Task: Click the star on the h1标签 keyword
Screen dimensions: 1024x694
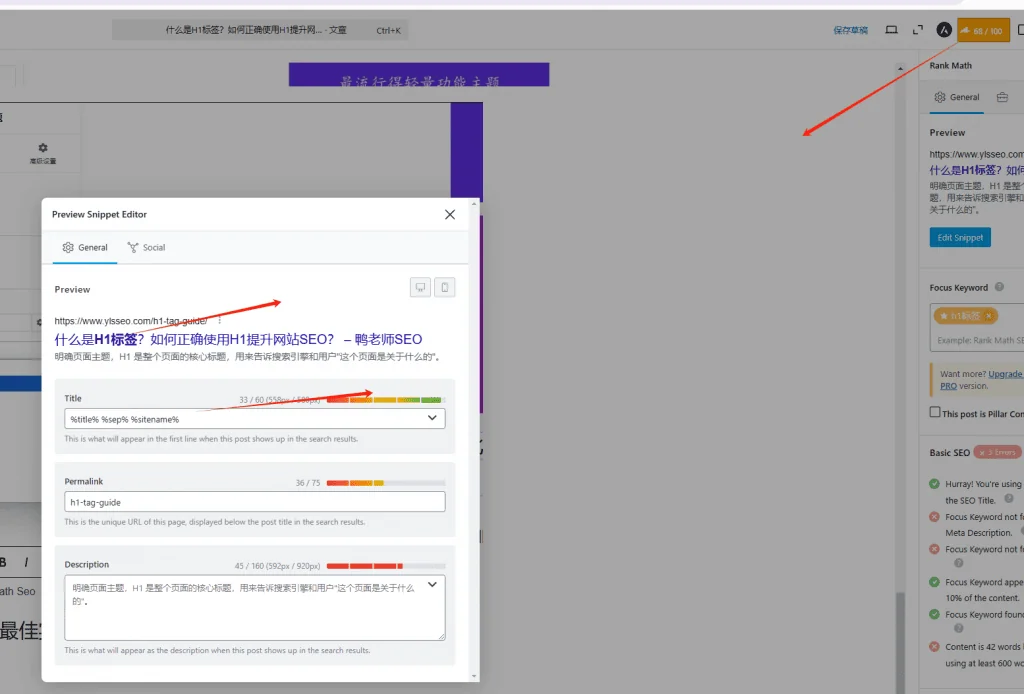Action: coord(943,316)
